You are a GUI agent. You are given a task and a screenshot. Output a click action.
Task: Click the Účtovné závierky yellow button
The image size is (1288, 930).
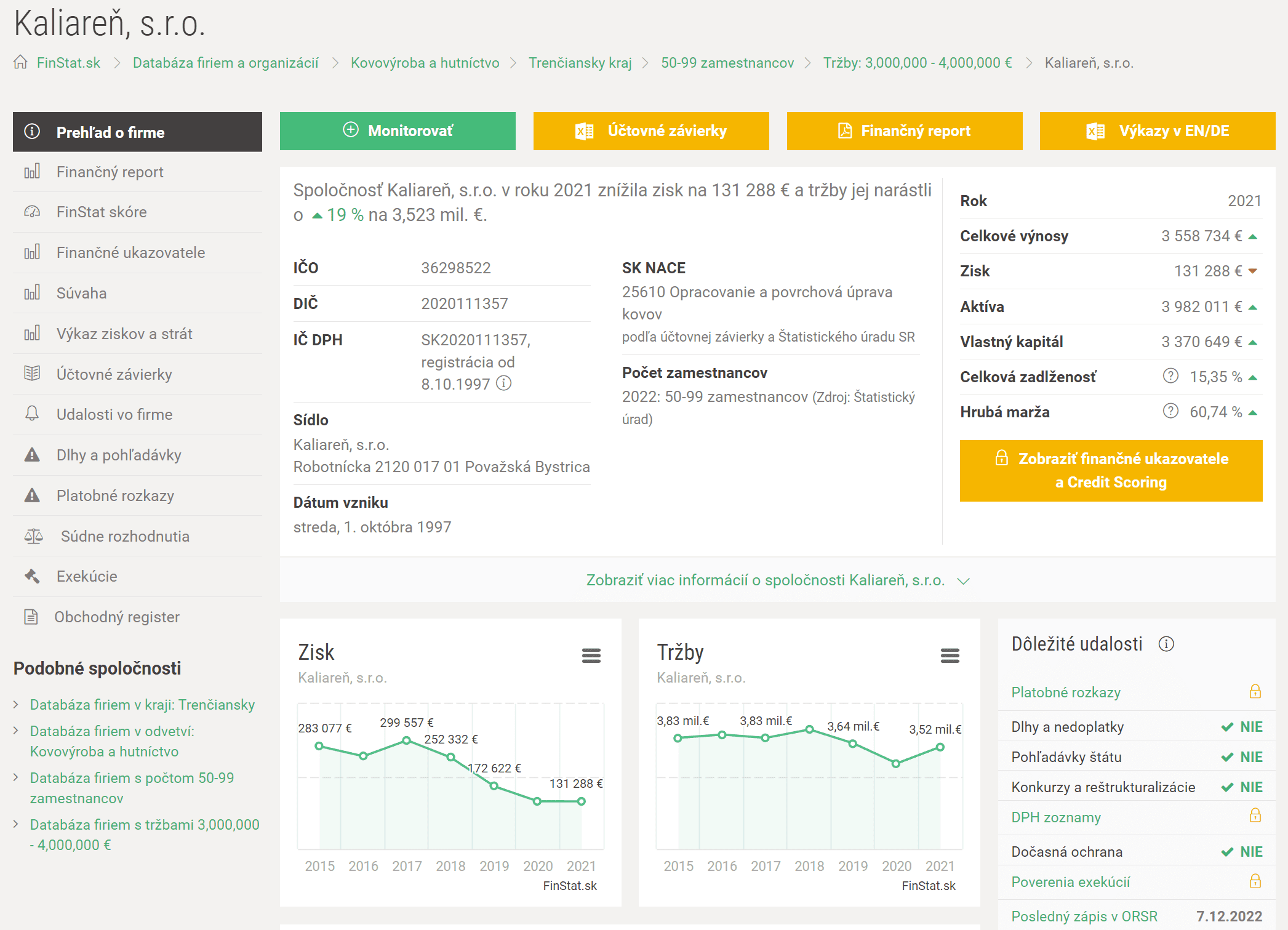tap(651, 130)
